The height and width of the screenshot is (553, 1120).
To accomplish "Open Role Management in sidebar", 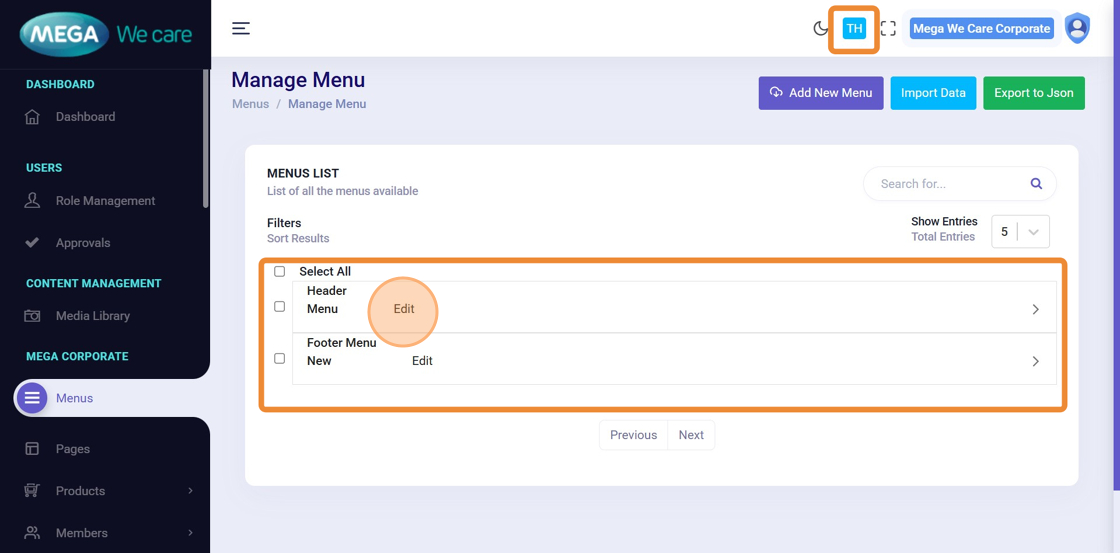I will click(x=105, y=201).
